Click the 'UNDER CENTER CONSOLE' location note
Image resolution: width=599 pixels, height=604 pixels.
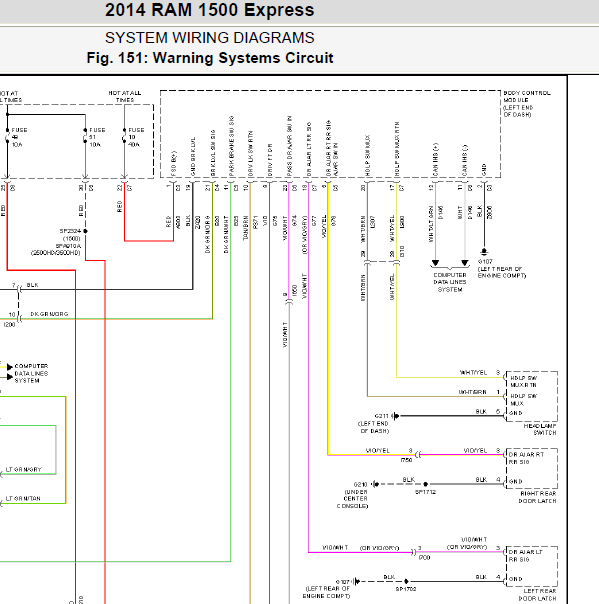pos(352,499)
